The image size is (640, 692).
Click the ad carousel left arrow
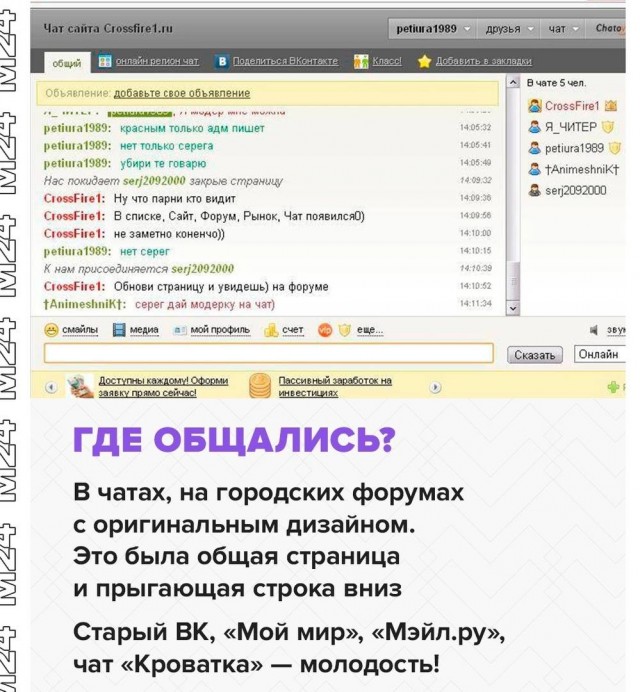click(x=51, y=387)
